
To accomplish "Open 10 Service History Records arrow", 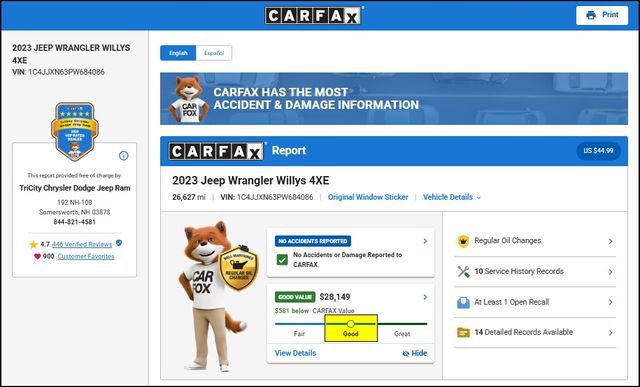I will tap(611, 272).
